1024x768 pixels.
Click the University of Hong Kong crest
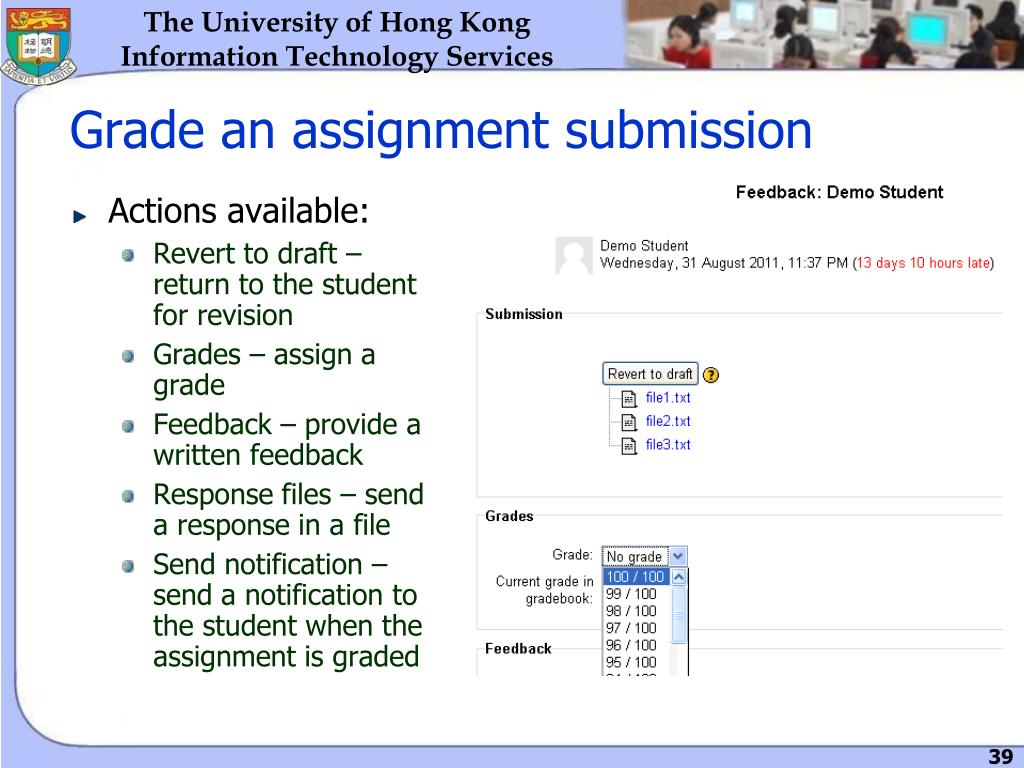(x=39, y=46)
